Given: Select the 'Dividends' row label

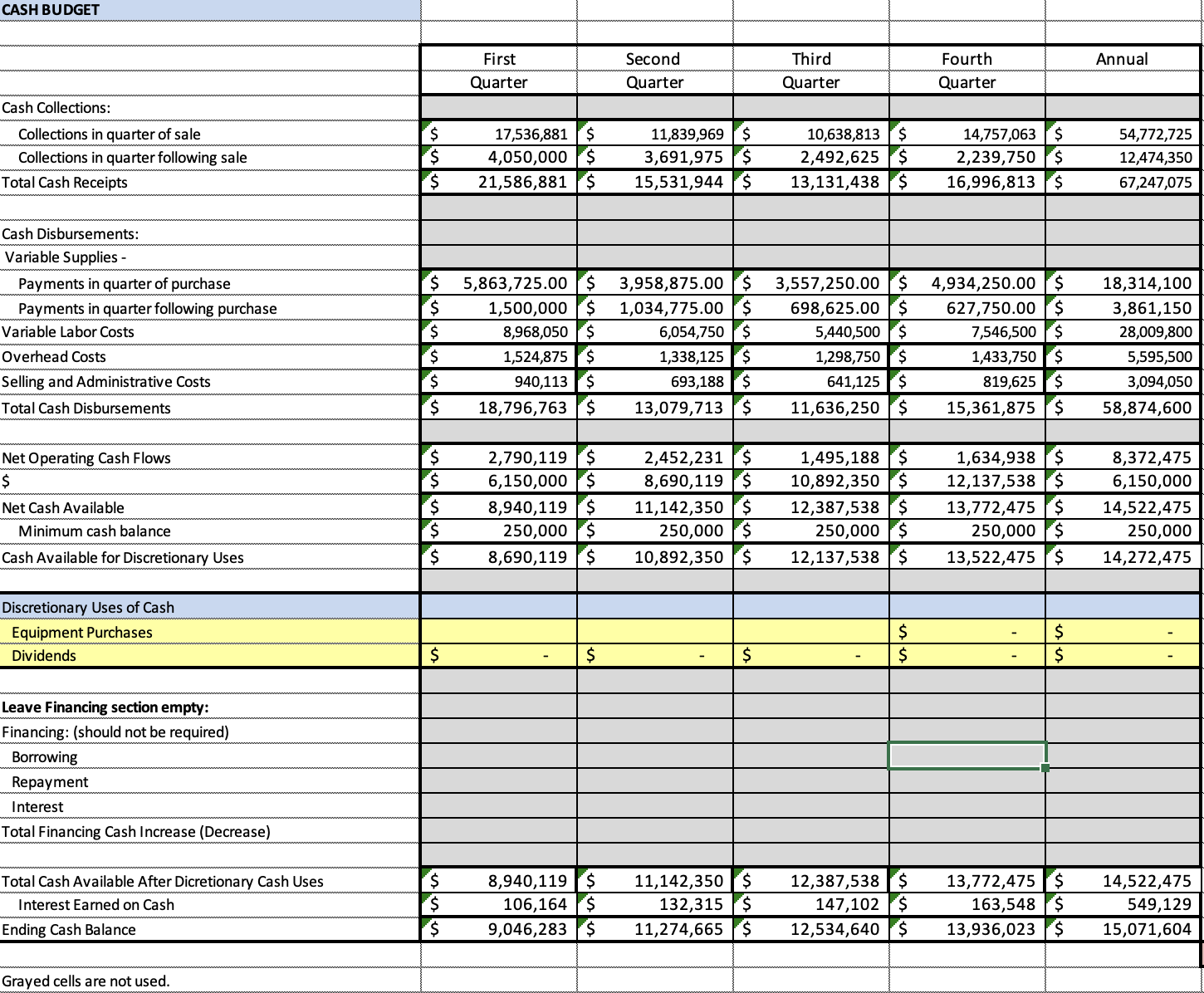Looking at the screenshot, I should pyautogui.click(x=44, y=656).
